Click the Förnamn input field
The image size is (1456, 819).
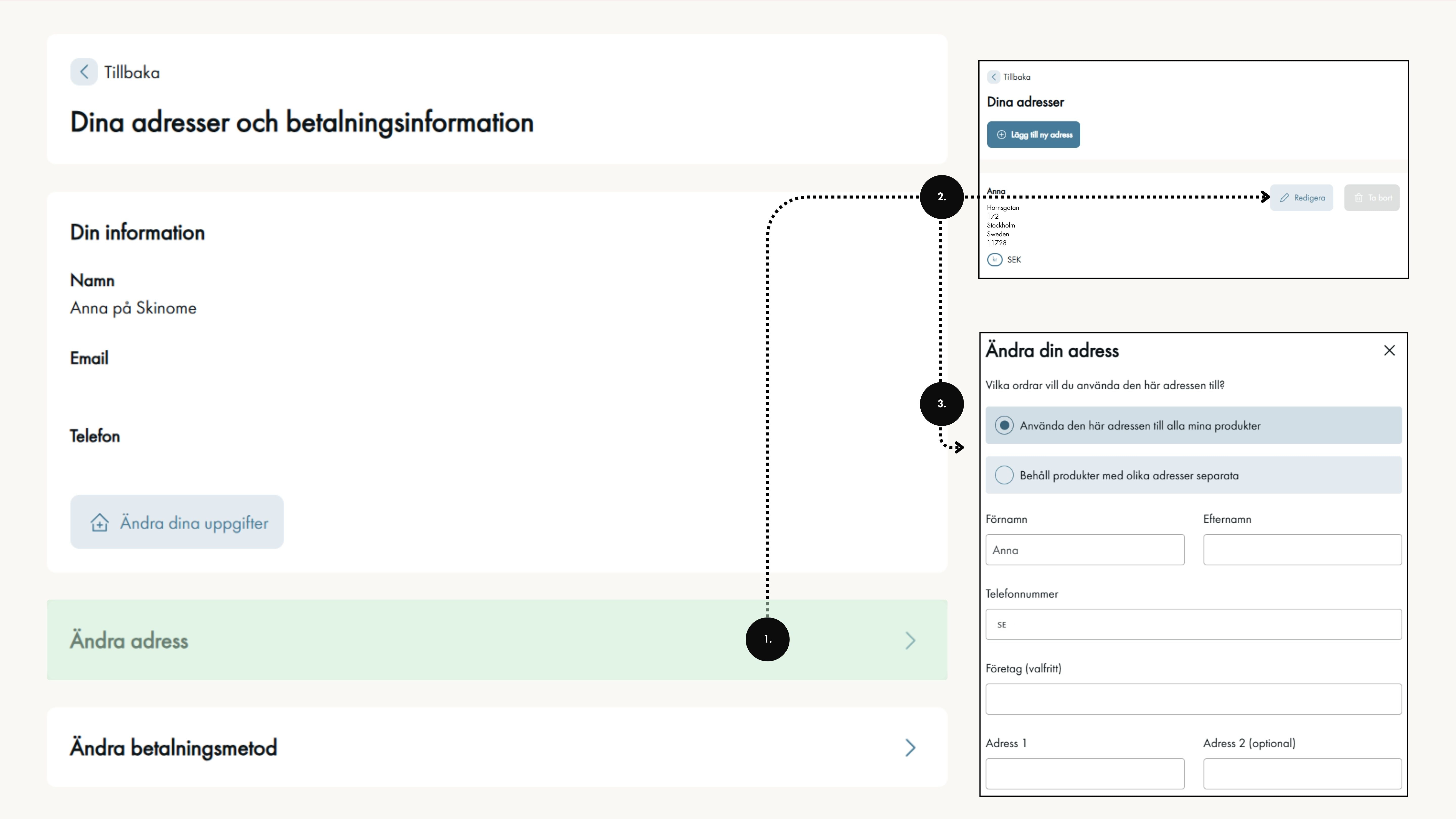click(x=1085, y=550)
